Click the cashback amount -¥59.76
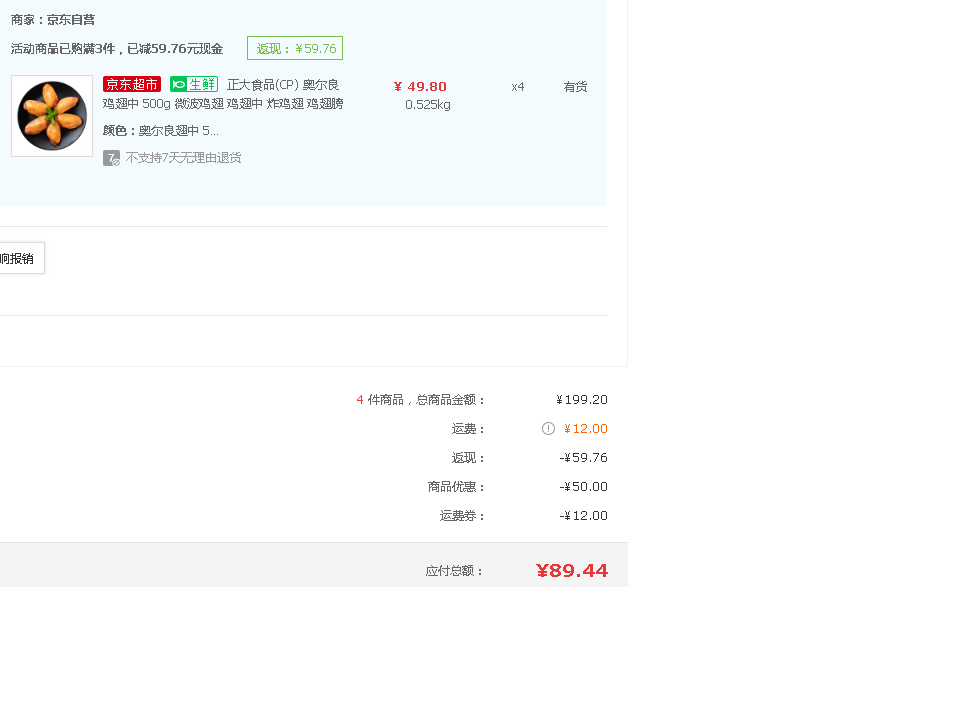 pyautogui.click(x=583, y=458)
